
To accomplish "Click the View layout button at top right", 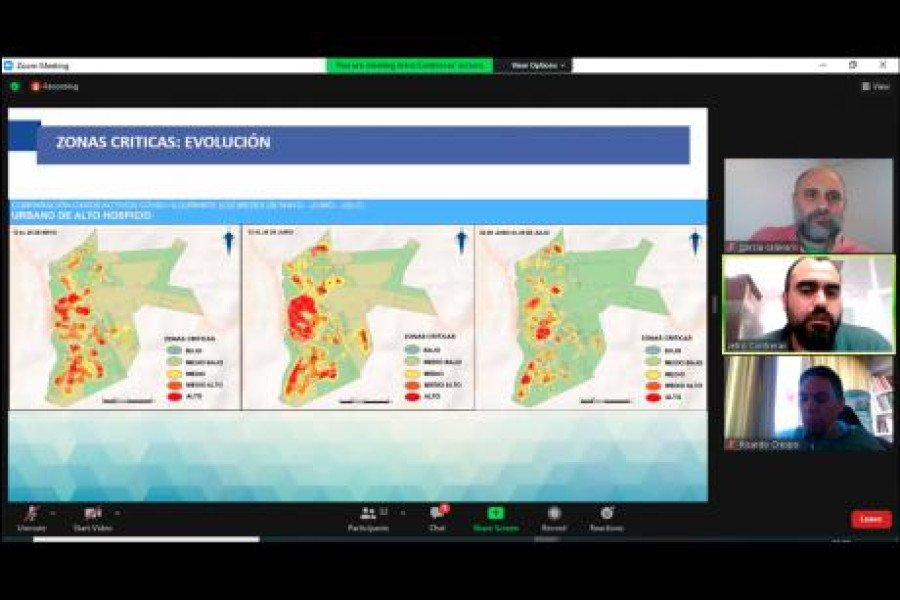I will [875, 87].
